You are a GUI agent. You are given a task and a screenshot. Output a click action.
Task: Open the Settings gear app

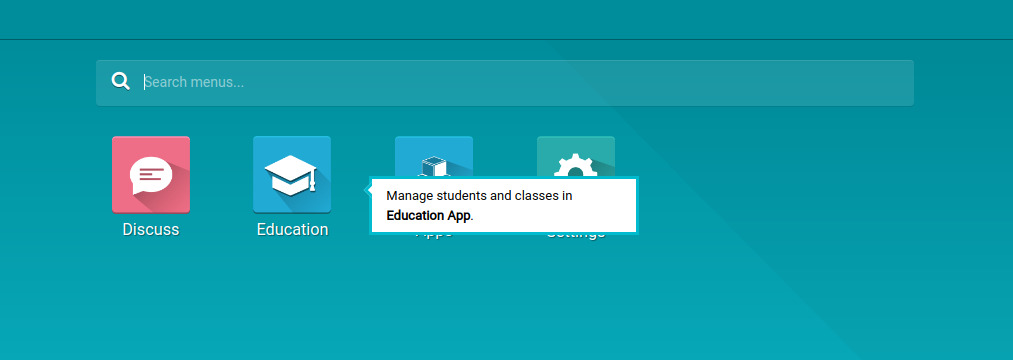[576, 156]
